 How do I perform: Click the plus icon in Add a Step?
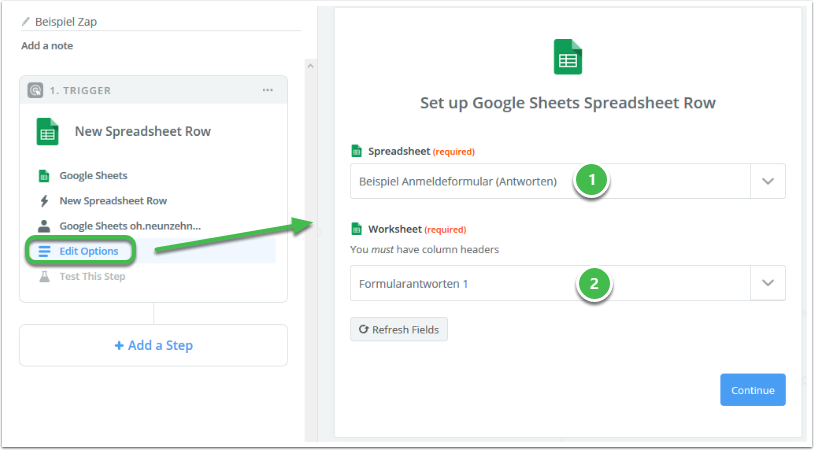coord(119,346)
